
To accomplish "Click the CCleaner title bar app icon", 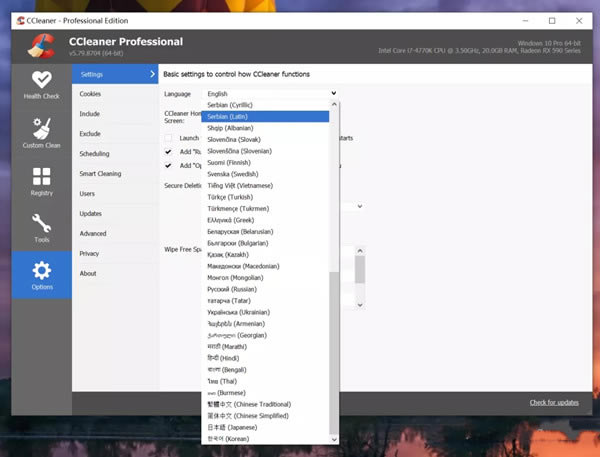I will (22, 20).
